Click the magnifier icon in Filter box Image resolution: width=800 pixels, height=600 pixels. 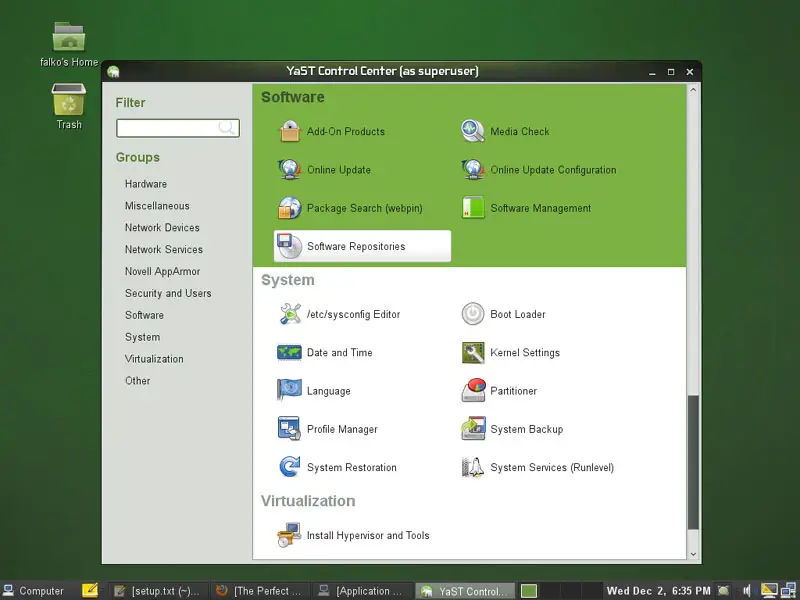click(x=227, y=128)
